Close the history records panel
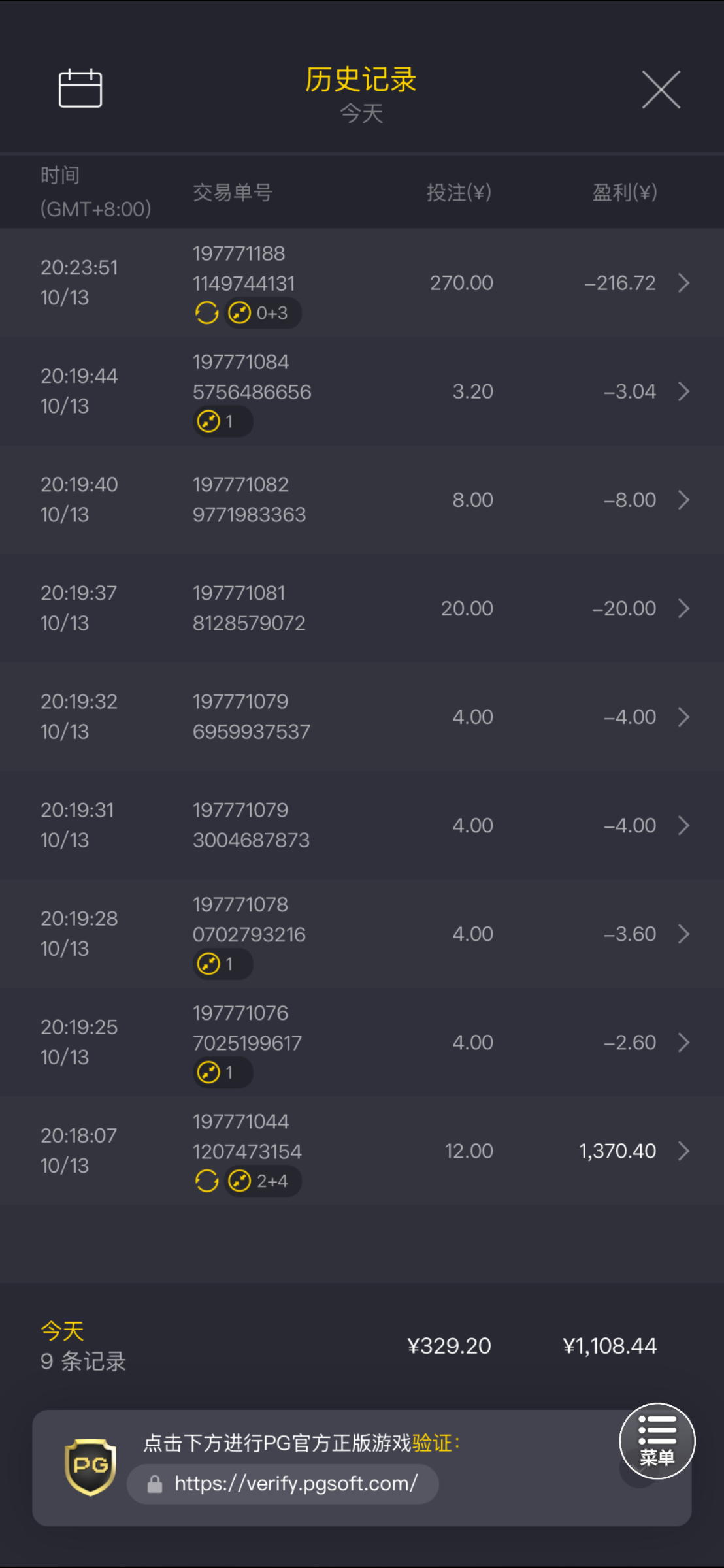 click(x=661, y=90)
